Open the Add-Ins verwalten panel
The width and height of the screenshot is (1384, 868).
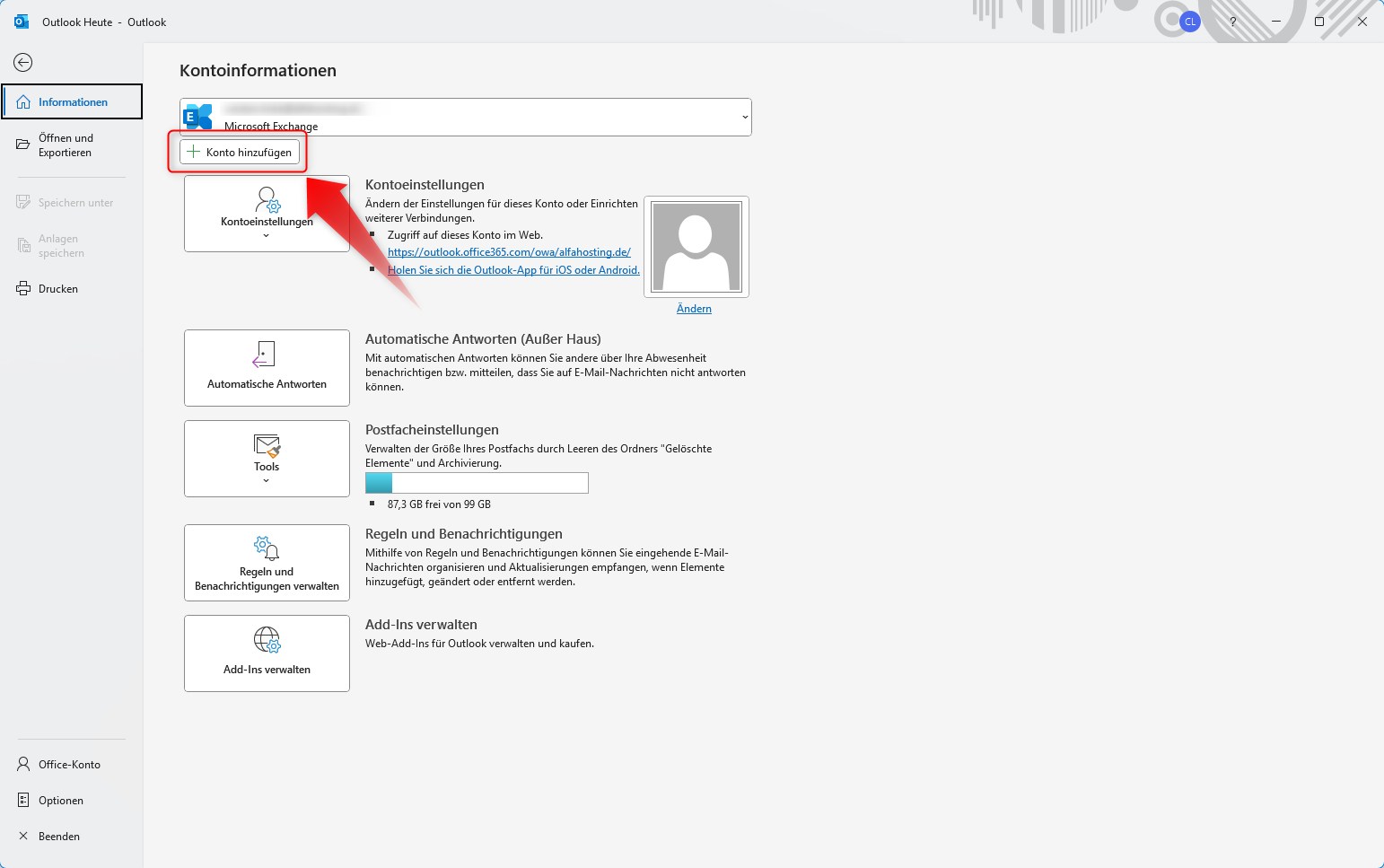266,653
